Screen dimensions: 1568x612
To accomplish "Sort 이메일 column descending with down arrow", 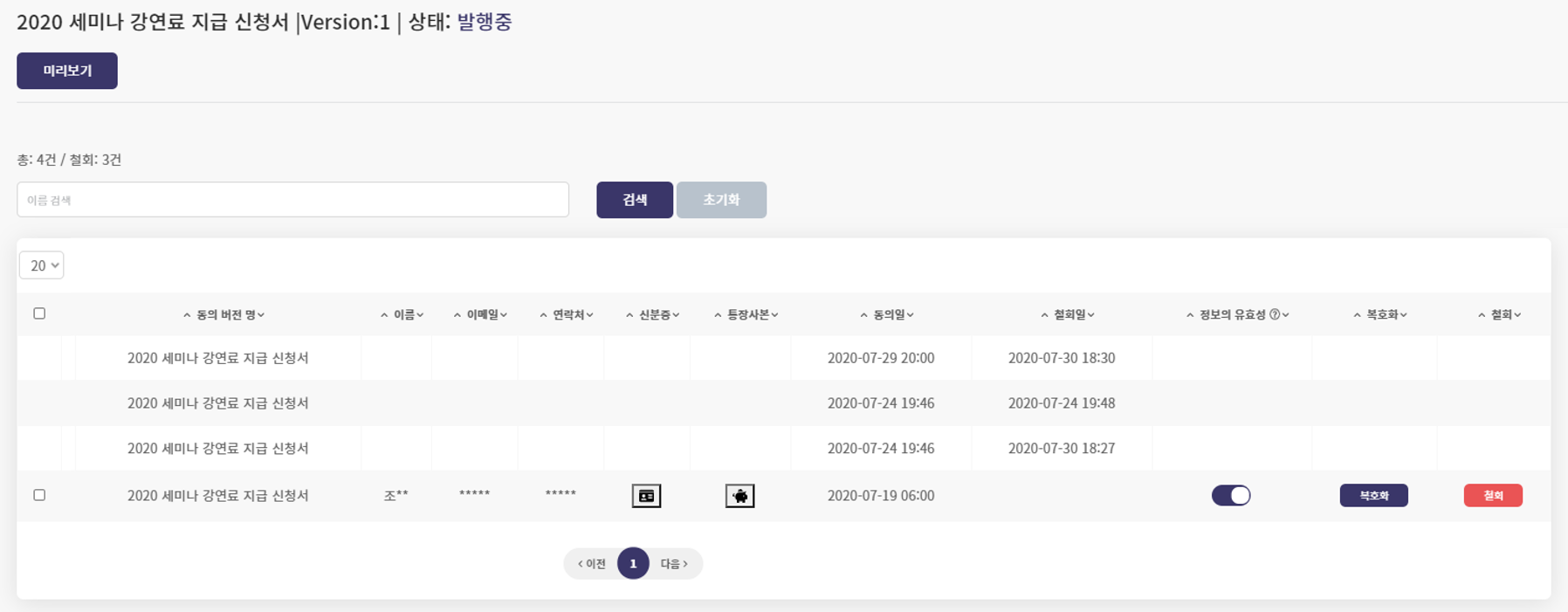I will point(504,315).
